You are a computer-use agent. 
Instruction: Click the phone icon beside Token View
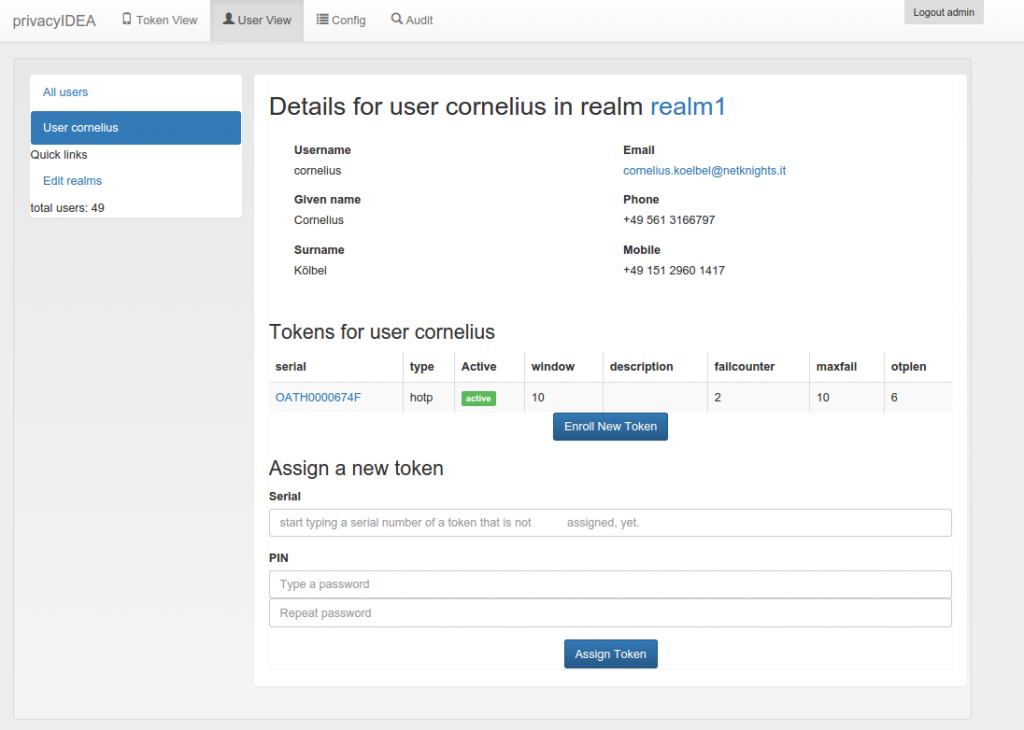tap(127, 19)
